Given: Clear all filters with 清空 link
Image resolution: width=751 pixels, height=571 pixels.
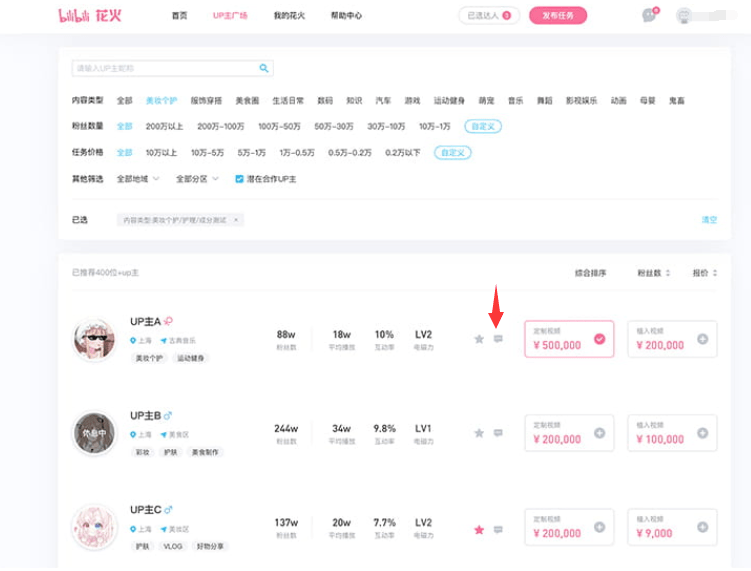Looking at the screenshot, I should click(x=709, y=220).
